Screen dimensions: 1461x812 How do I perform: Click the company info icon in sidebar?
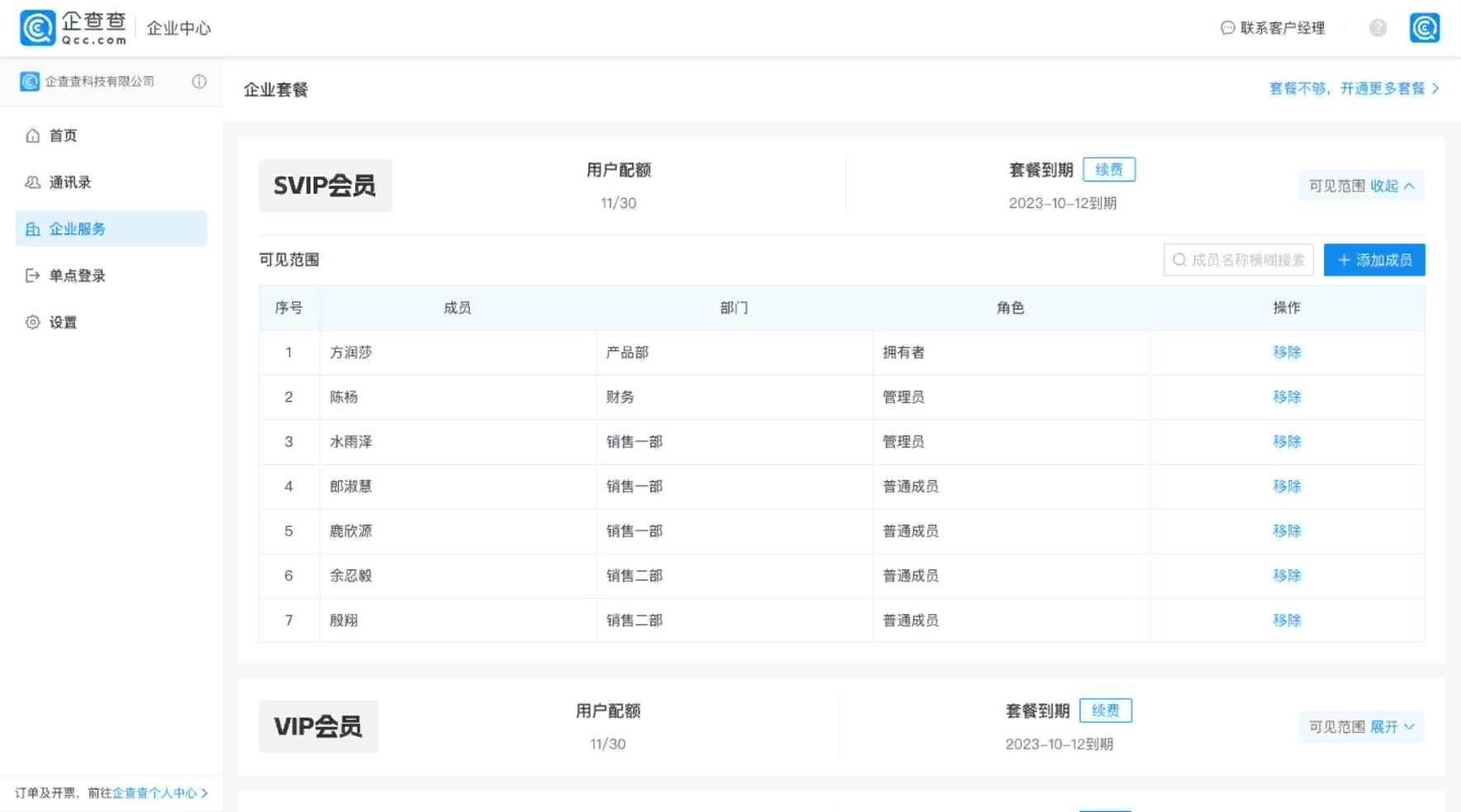coord(199,82)
